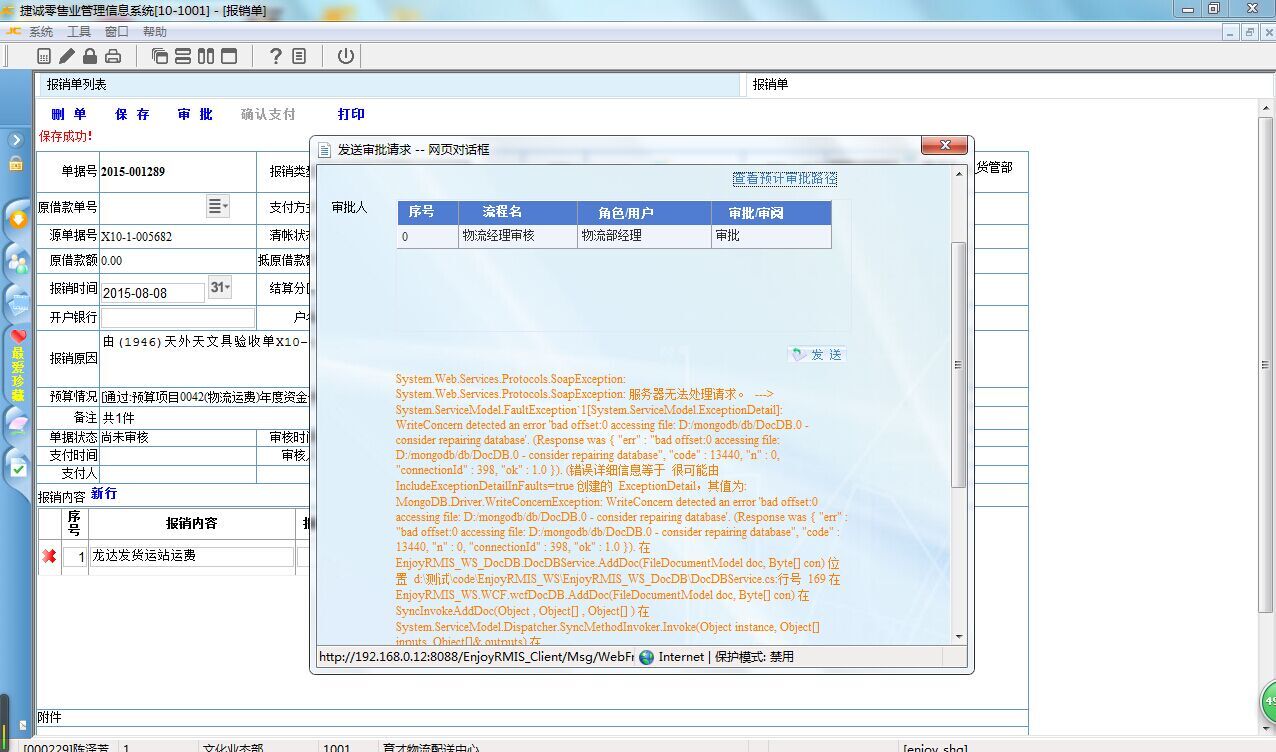Screen dimensions: 1276x752
Task: Open the 报销时间 calendar dropdown
Action: (x=219, y=288)
